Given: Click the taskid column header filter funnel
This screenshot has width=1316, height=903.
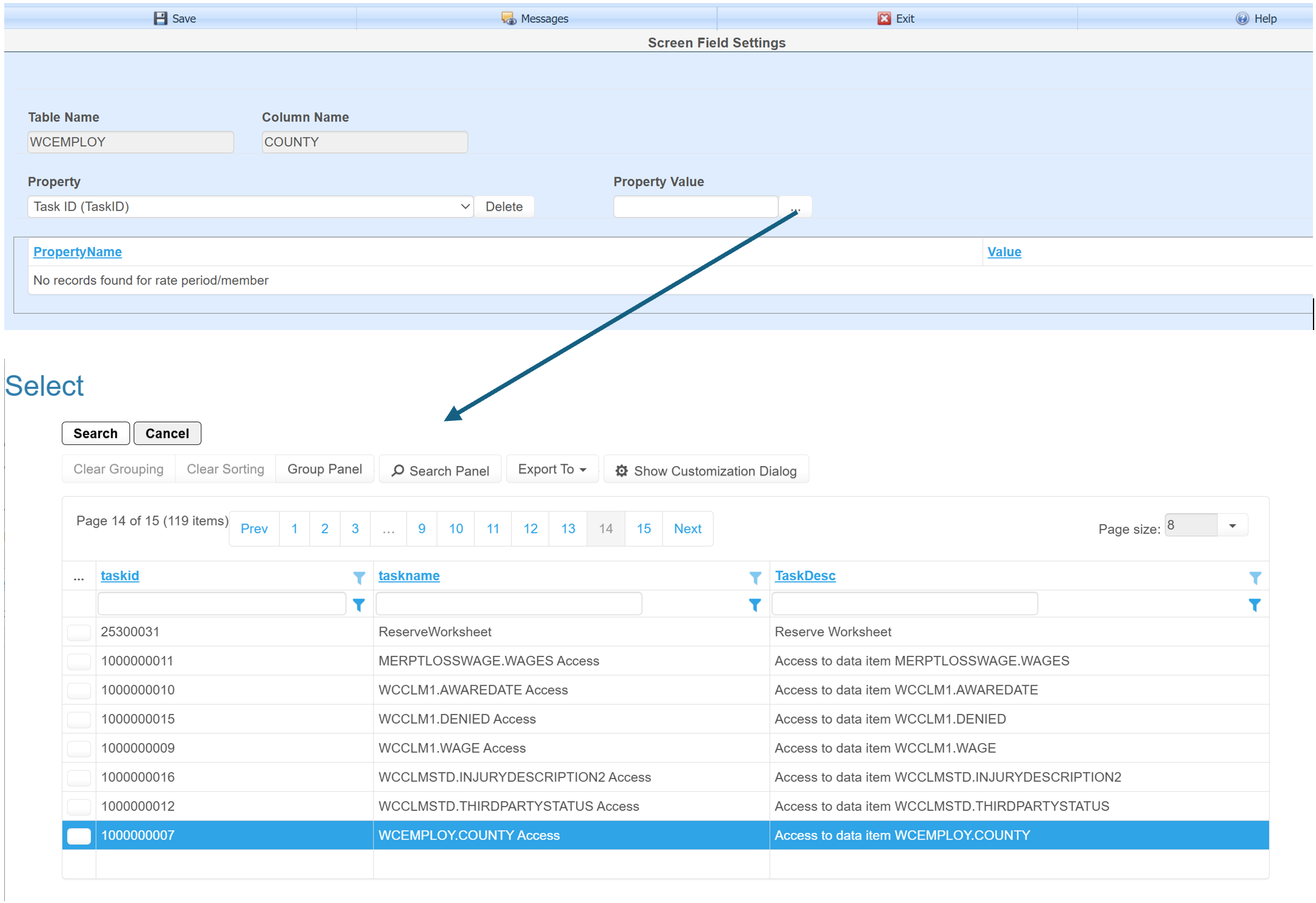Looking at the screenshot, I should pos(359,577).
